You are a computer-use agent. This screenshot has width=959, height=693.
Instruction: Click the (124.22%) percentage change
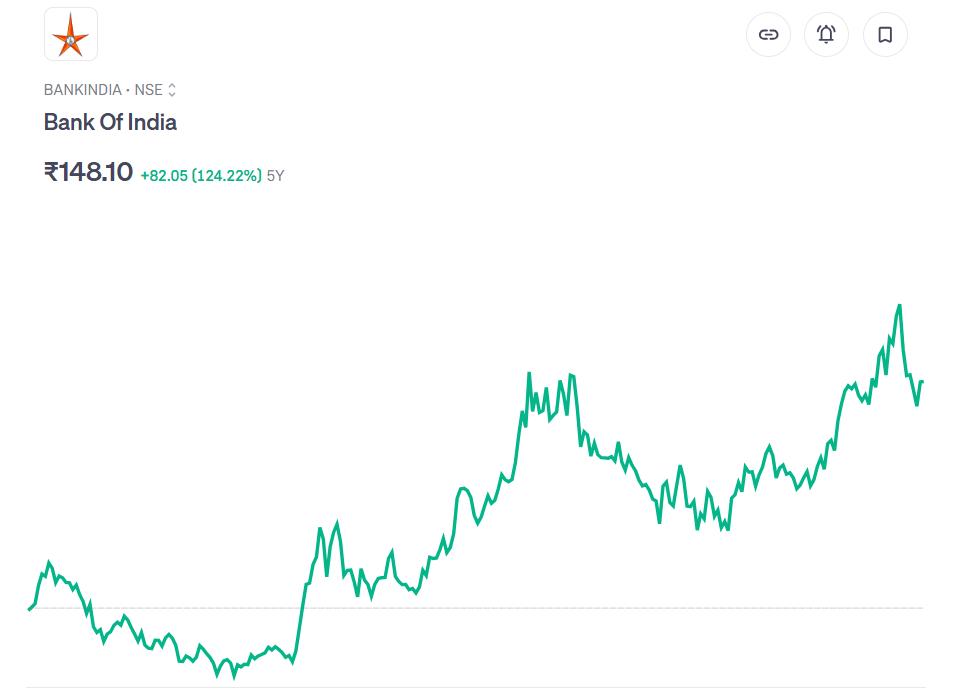point(227,175)
